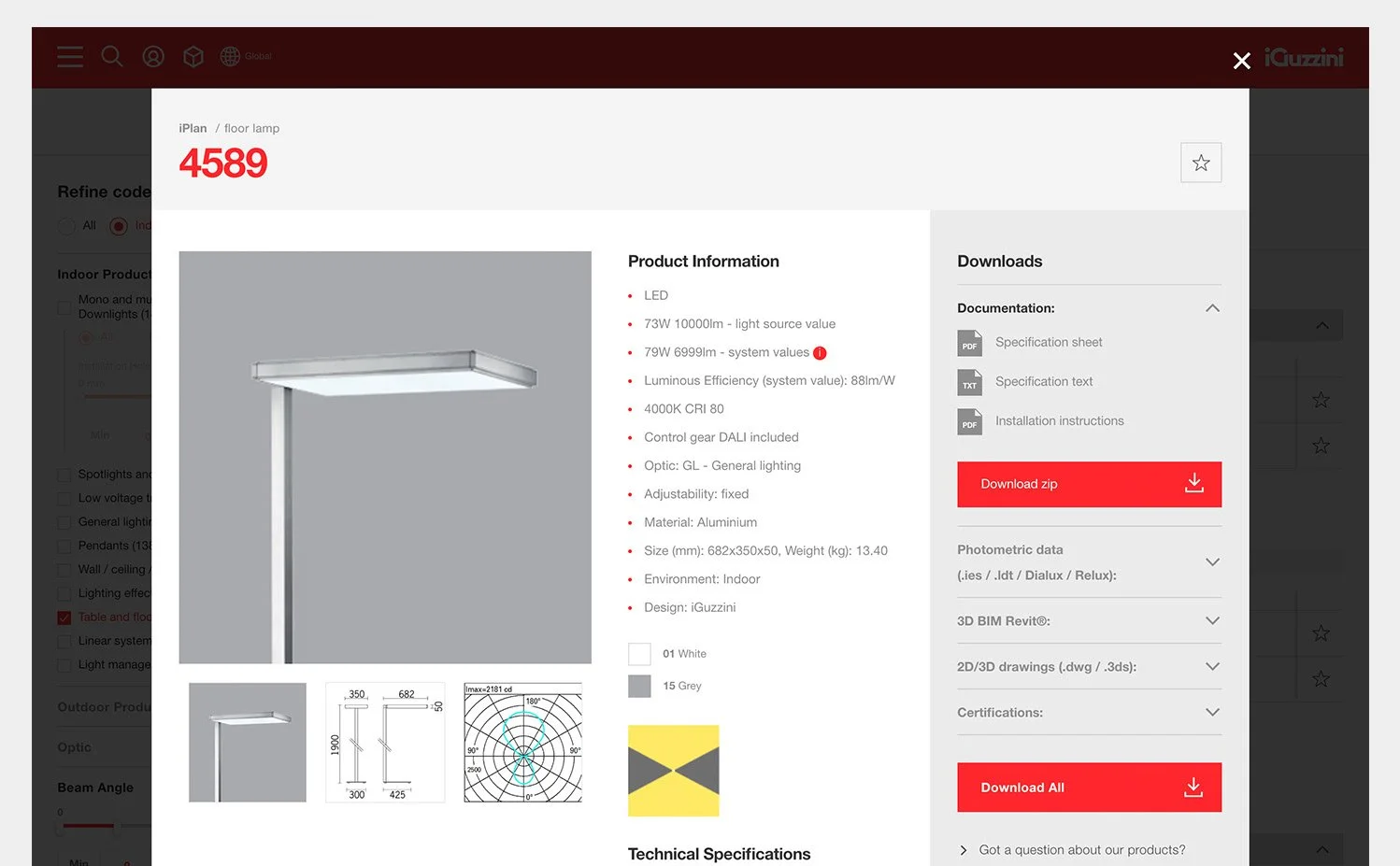Uncheck the Table and floor checkbox
Image resolution: width=1400 pixels, height=866 pixels.
[x=64, y=618]
